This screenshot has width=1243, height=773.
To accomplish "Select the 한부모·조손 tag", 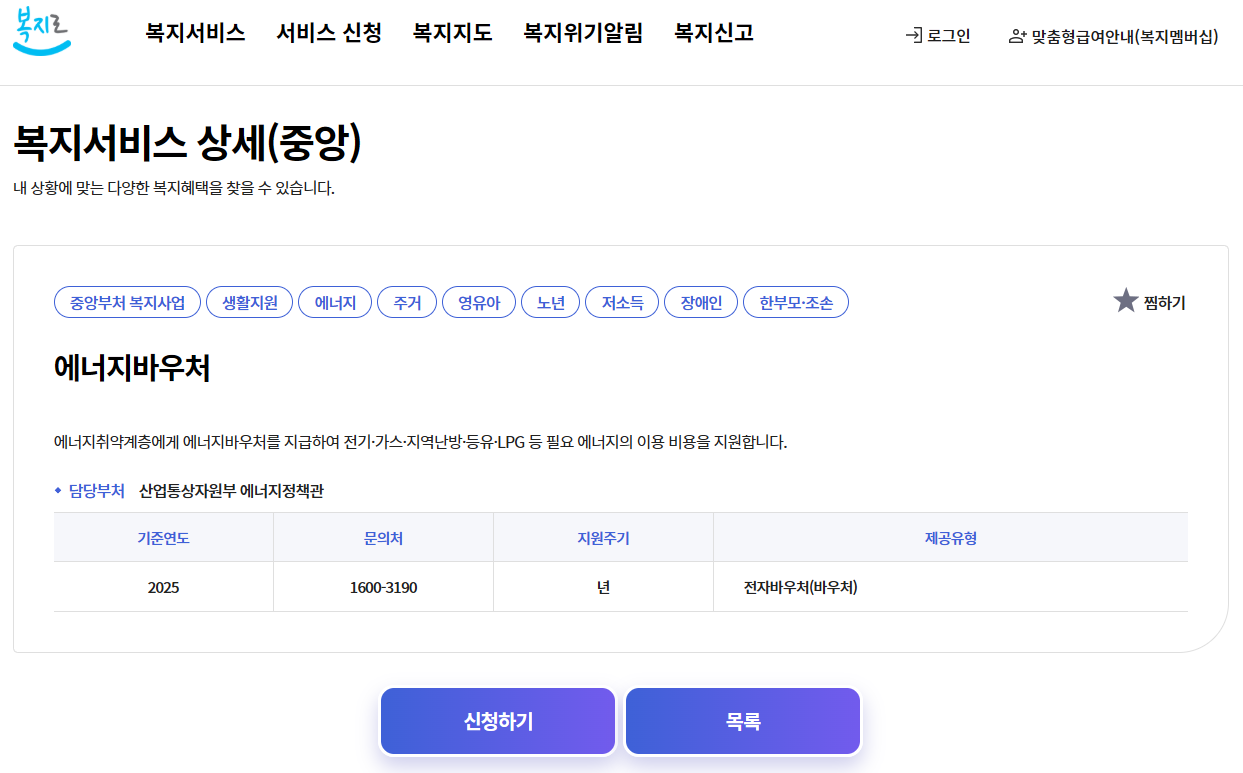I will pos(796,303).
